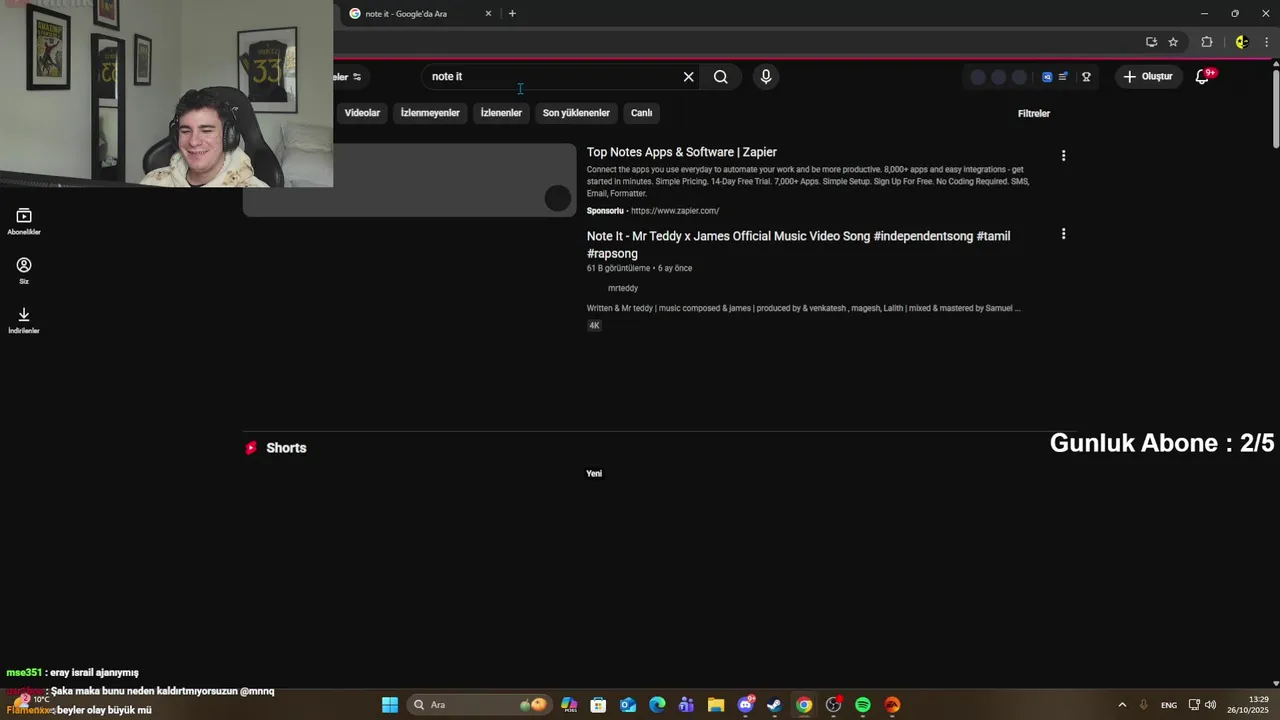Screen dimensions: 1280x720
Task: Open Microsoft Edge from taskbar
Action: click(657, 705)
